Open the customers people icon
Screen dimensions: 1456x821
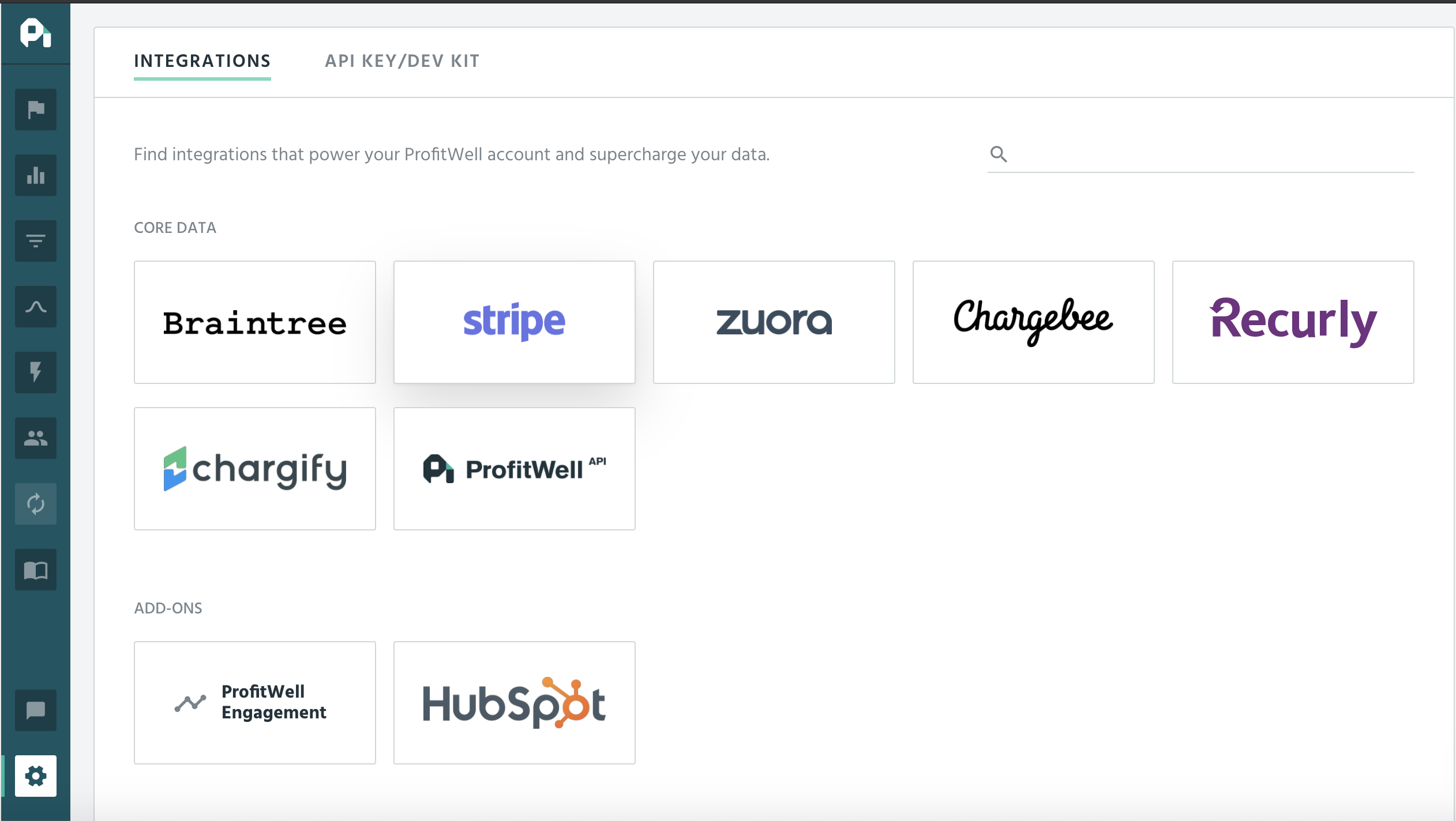pyautogui.click(x=36, y=438)
